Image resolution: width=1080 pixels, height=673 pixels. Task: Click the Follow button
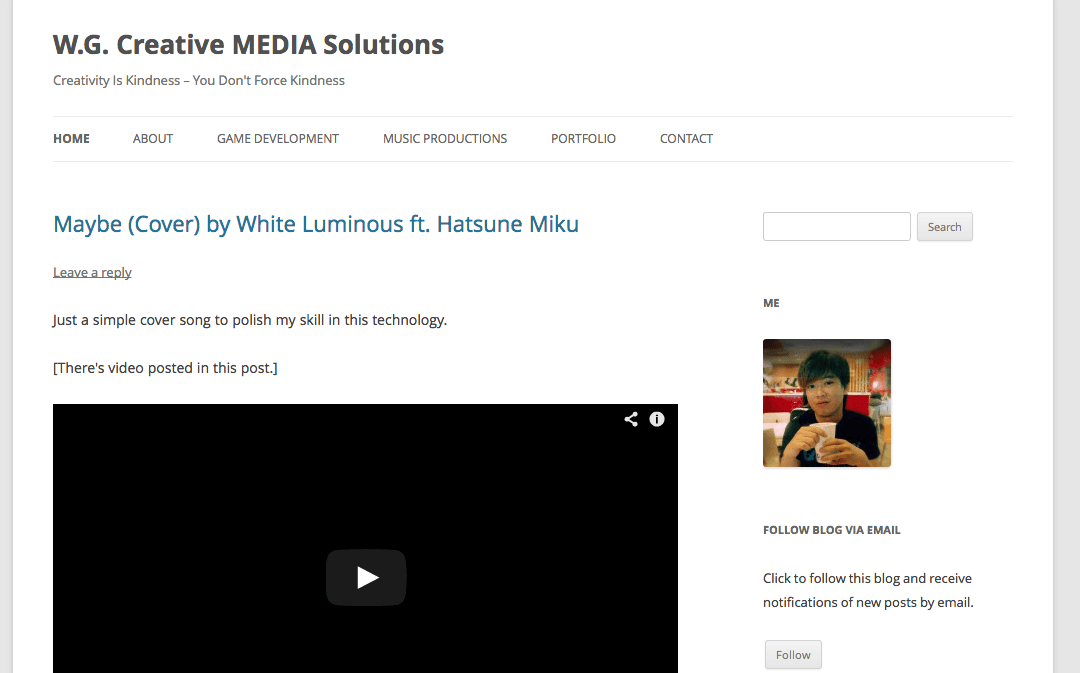click(793, 654)
